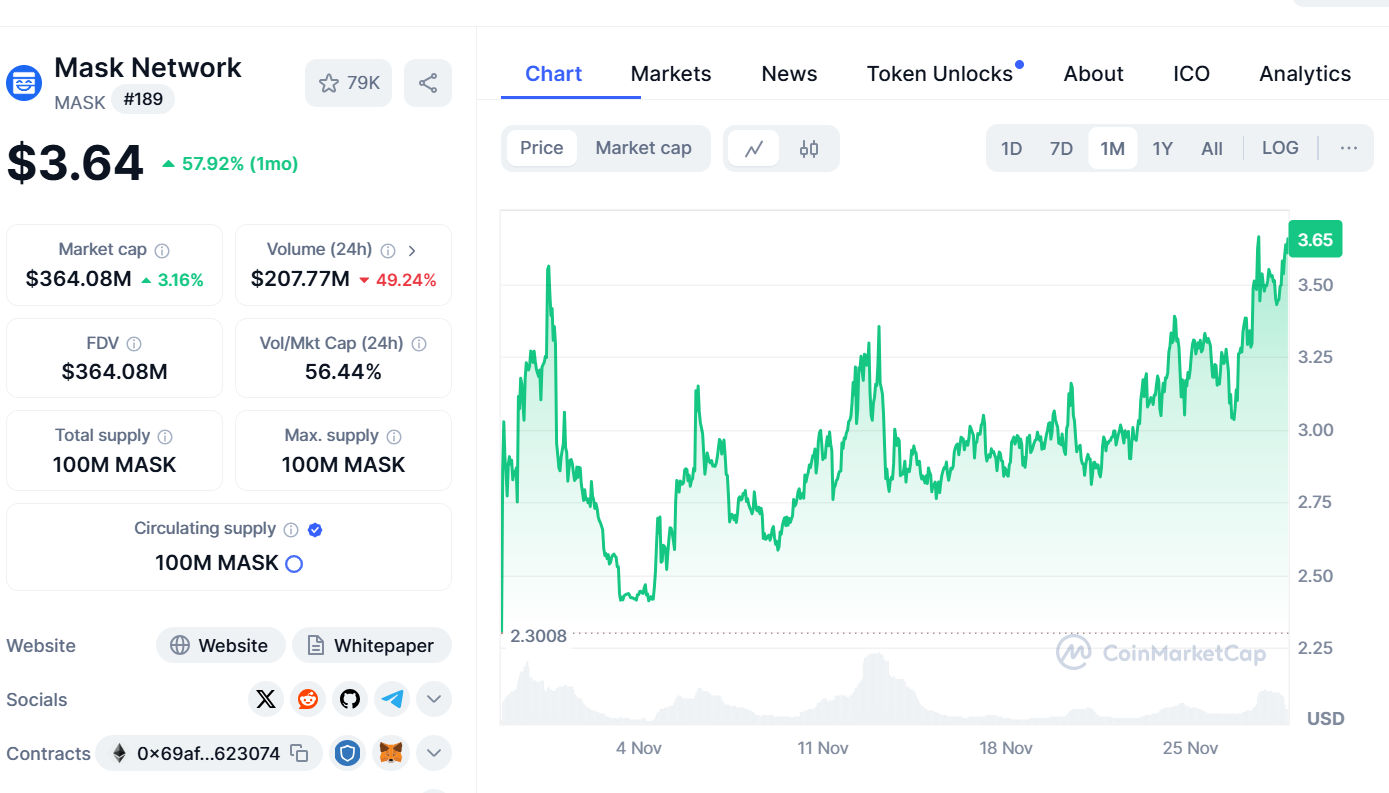Enable LOG scale on the chart
This screenshot has width=1389, height=793.
click(x=1280, y=147)
